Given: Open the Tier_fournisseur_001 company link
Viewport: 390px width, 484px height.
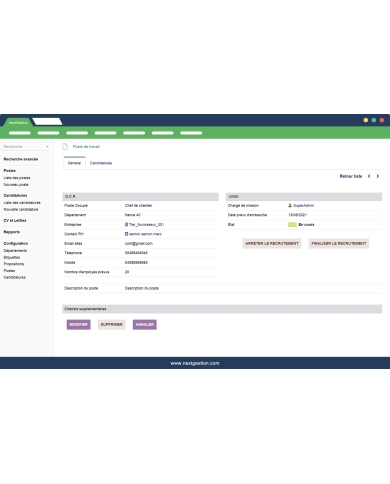Looking at the screenshot, I should point(147,224).
